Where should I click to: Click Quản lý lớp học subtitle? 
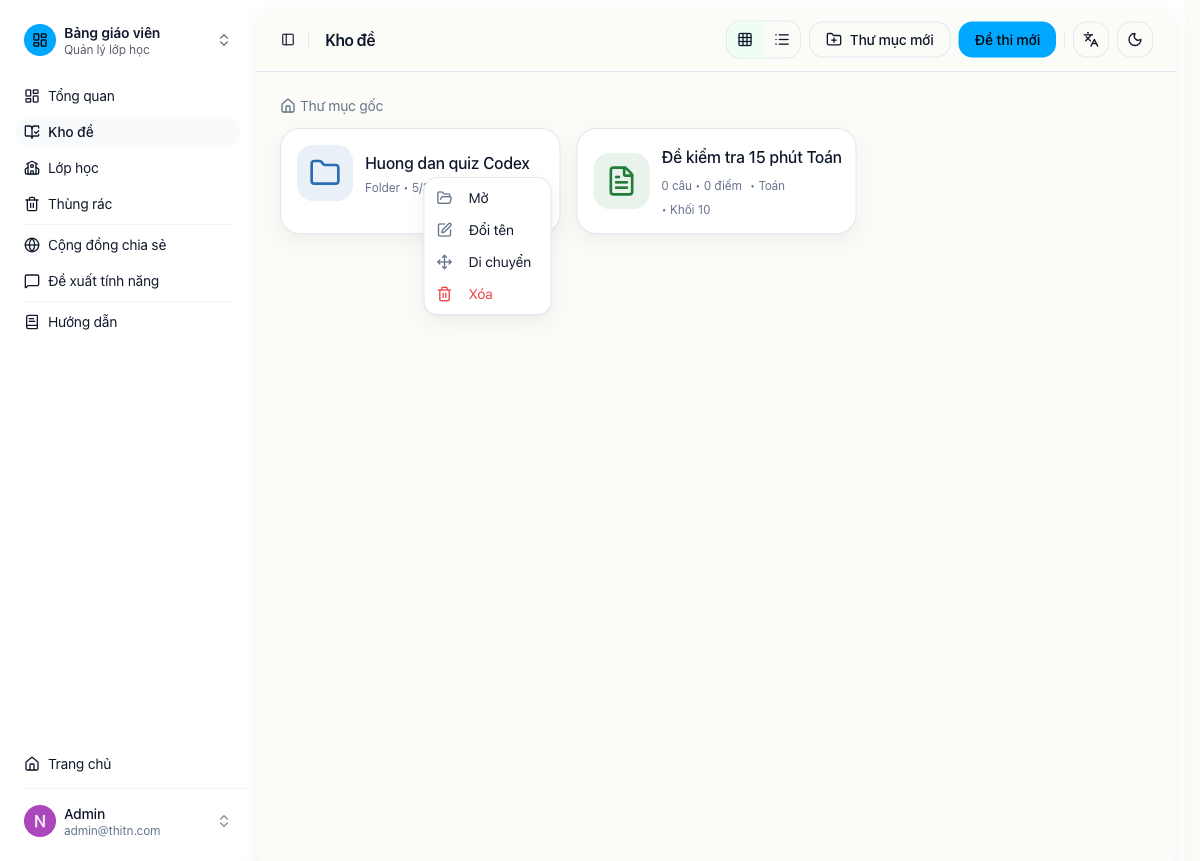107,50
